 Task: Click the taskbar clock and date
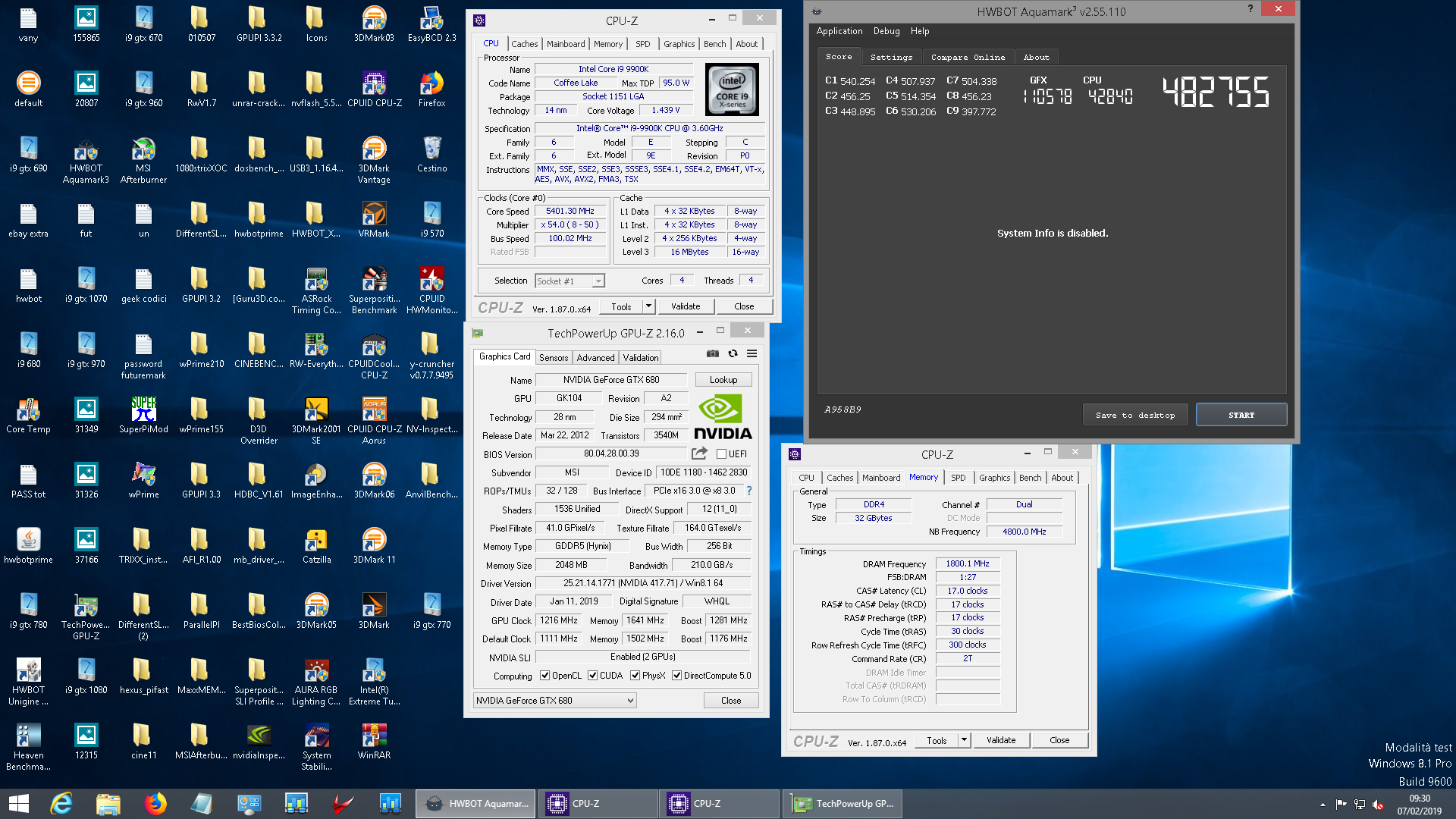coord(1420,805)
